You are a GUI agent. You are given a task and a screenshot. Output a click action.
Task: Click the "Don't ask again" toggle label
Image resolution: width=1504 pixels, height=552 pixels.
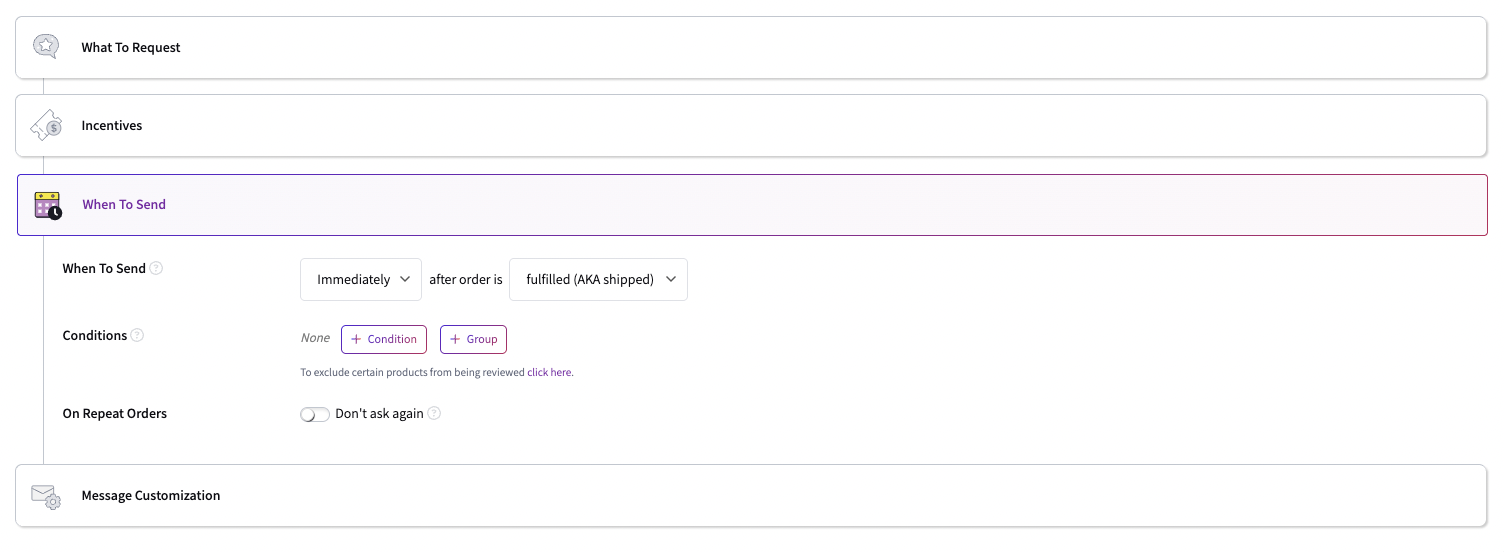click(x=379, y=414)
